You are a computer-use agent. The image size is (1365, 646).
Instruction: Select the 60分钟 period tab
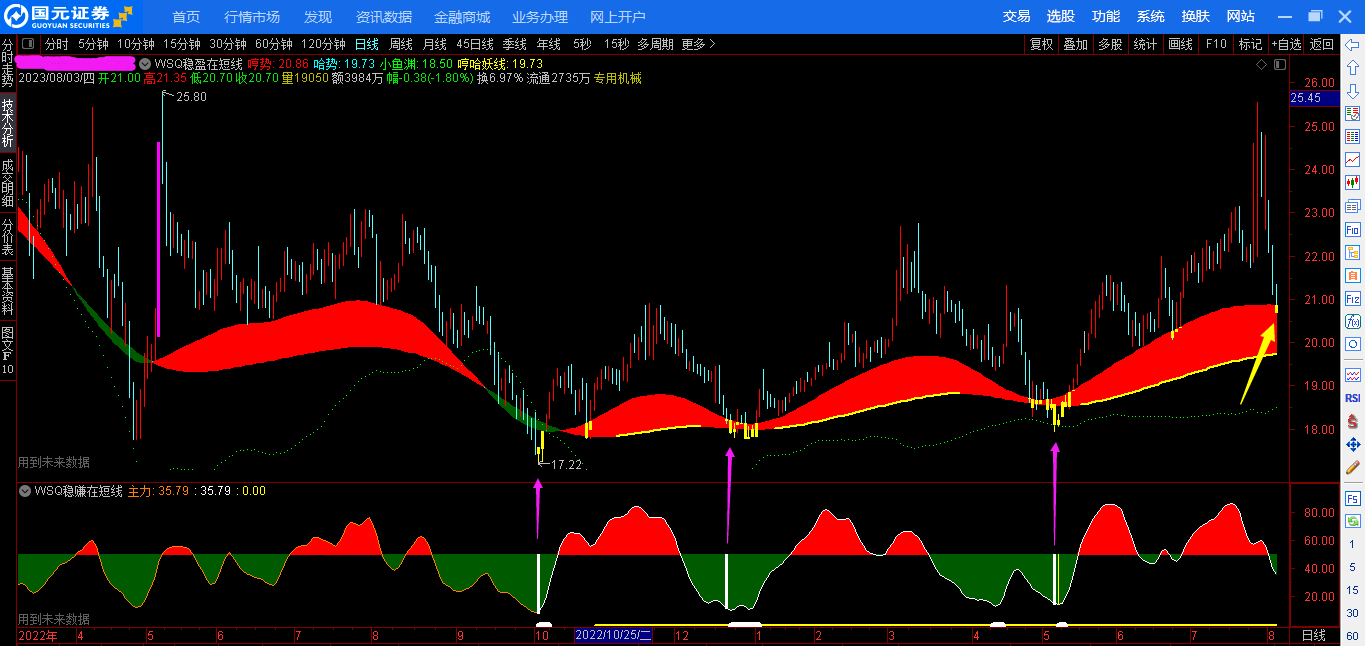click(x=274, y=44)
